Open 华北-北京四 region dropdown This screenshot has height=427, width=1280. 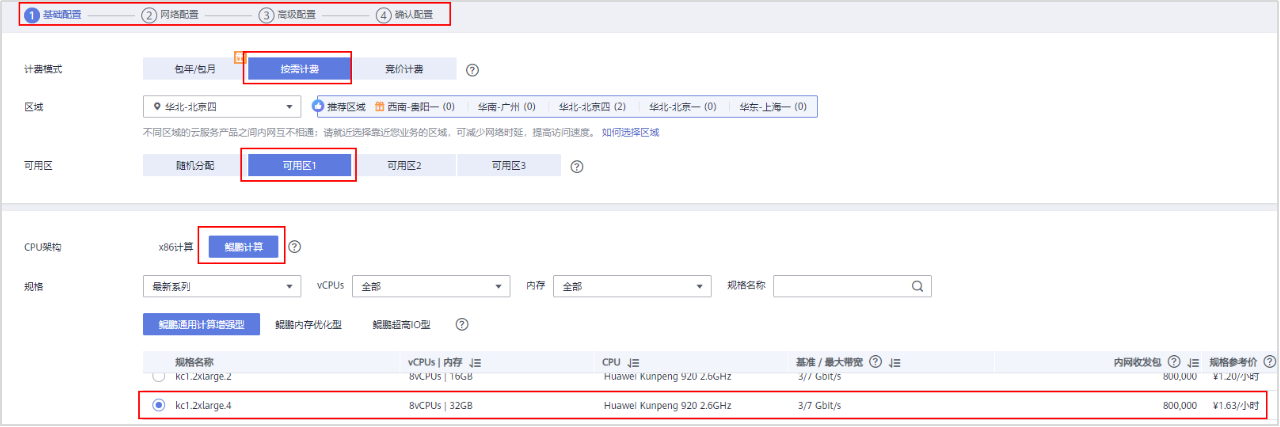tap(222, 106)
